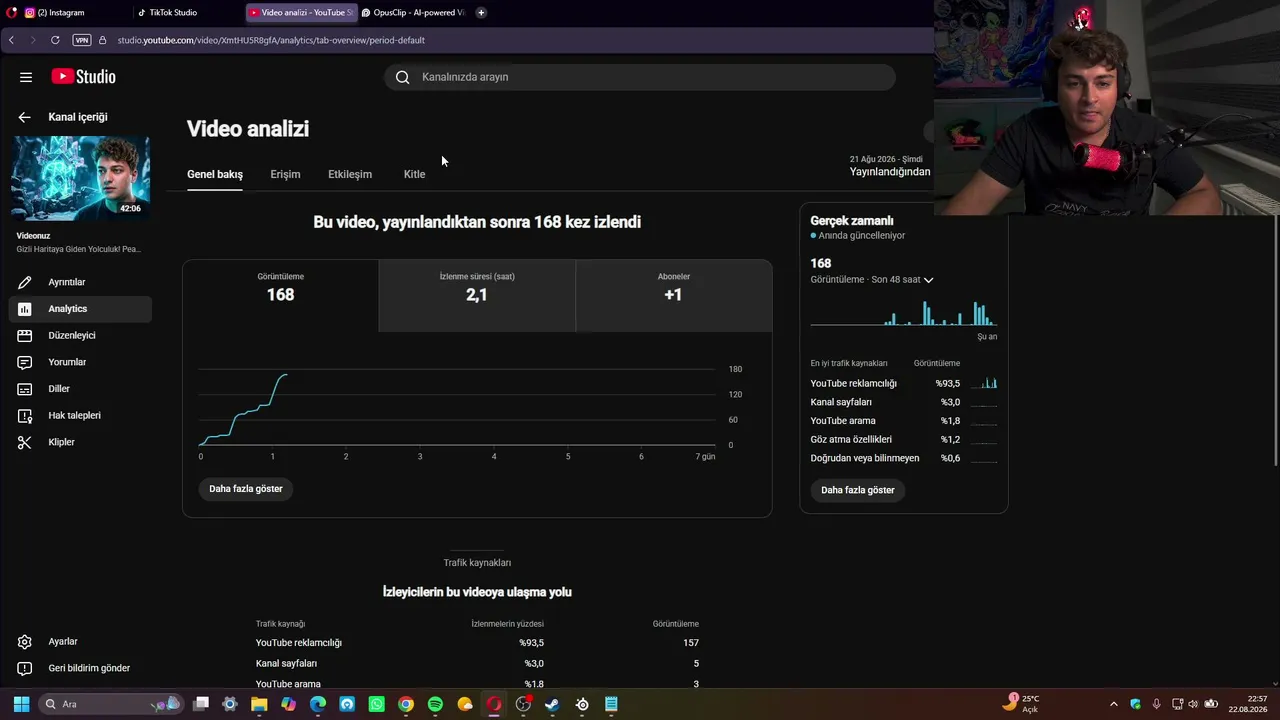1280x720 pixels.
Task: Select the İzlenme süresi metric card
Action: (477, 296)
